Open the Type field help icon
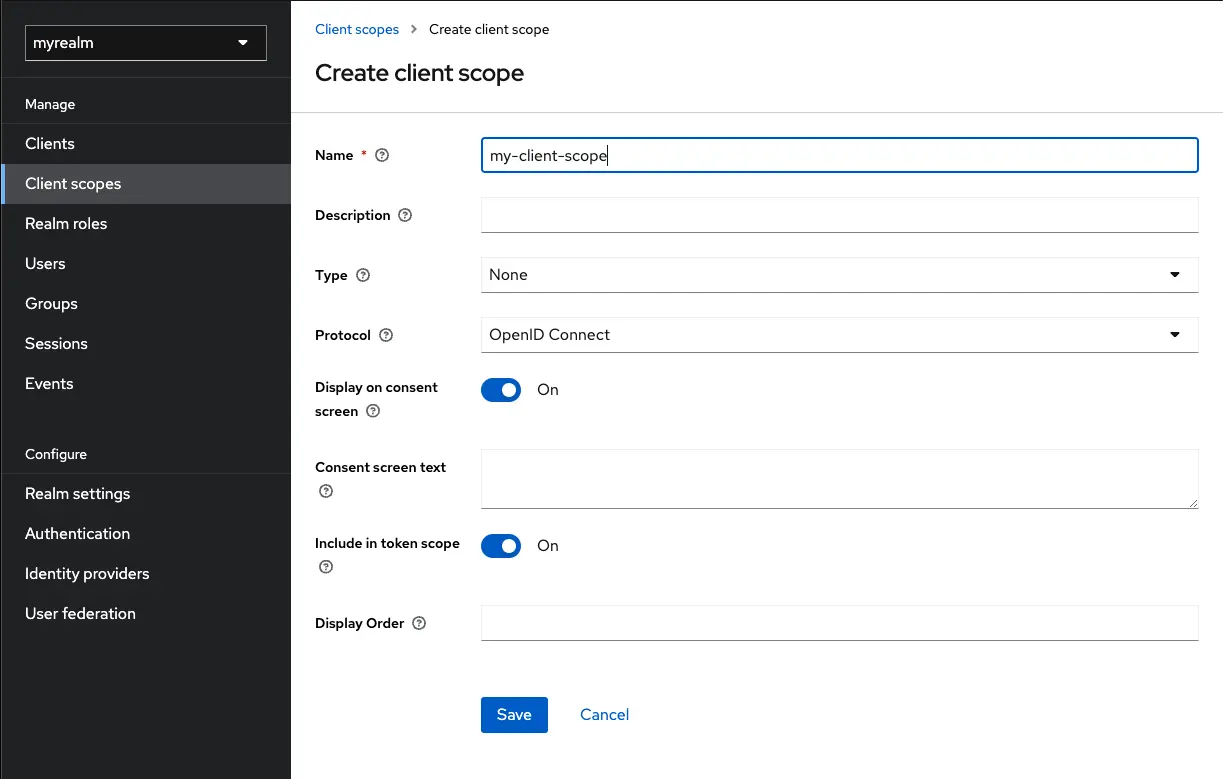This screenshot has height=779, width=1223. tap(361, 275)
